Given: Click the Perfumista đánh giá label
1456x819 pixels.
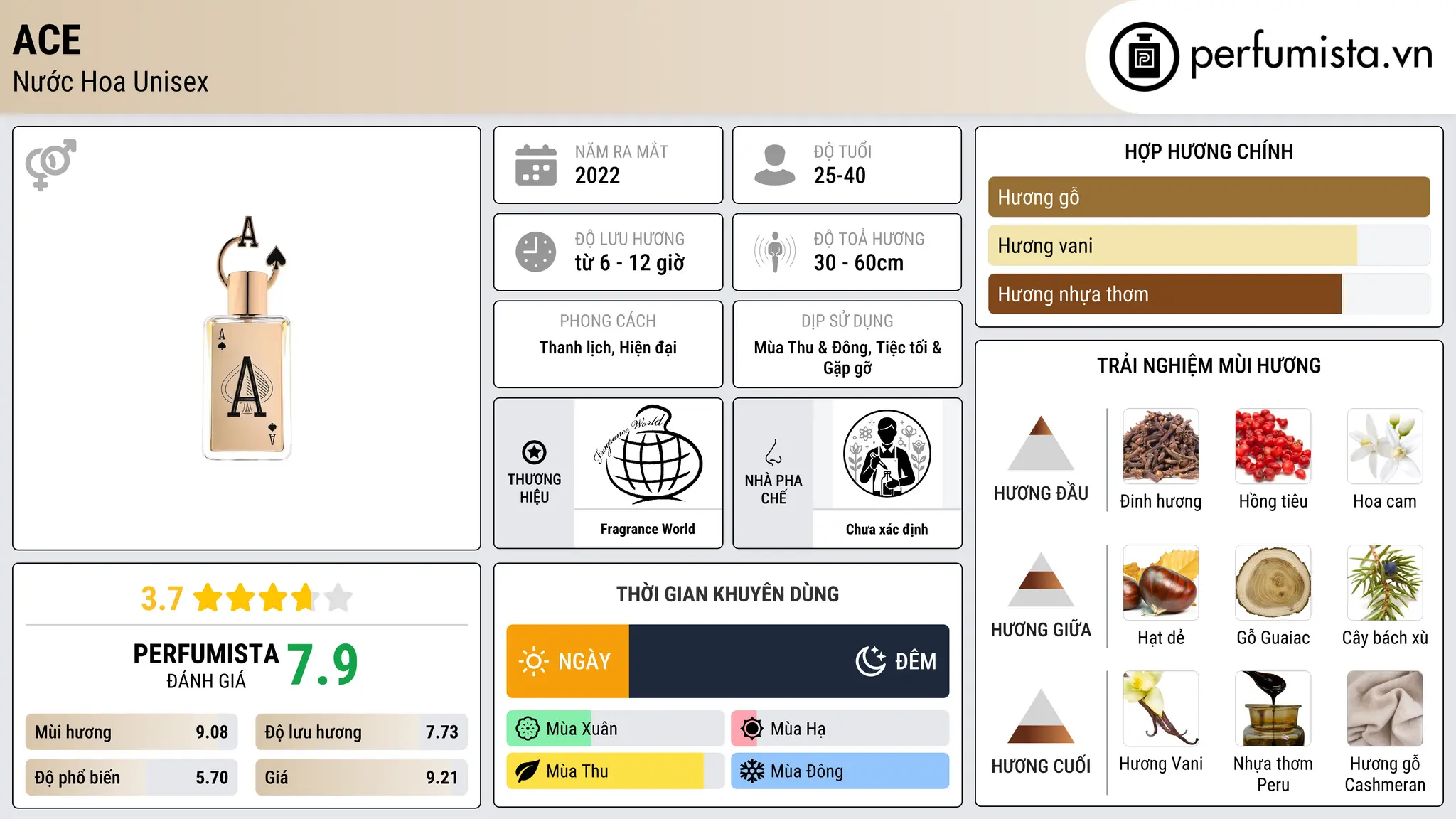Looking at the screenshot, I should click(x=206, y=665).
